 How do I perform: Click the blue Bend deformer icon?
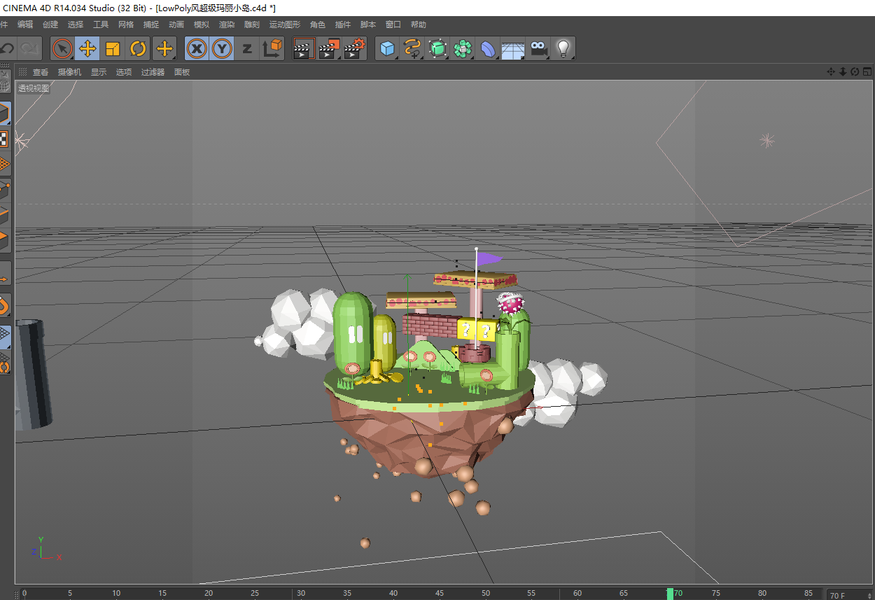tap(488, 49)
